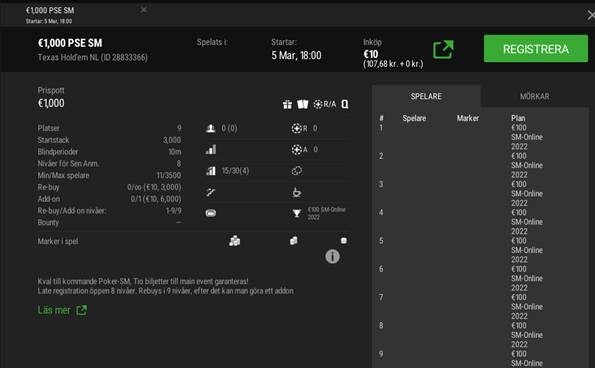Click the Spelare column header
Image resolution: width=595 pixels, height=368 pixels.
coord(414,118)
